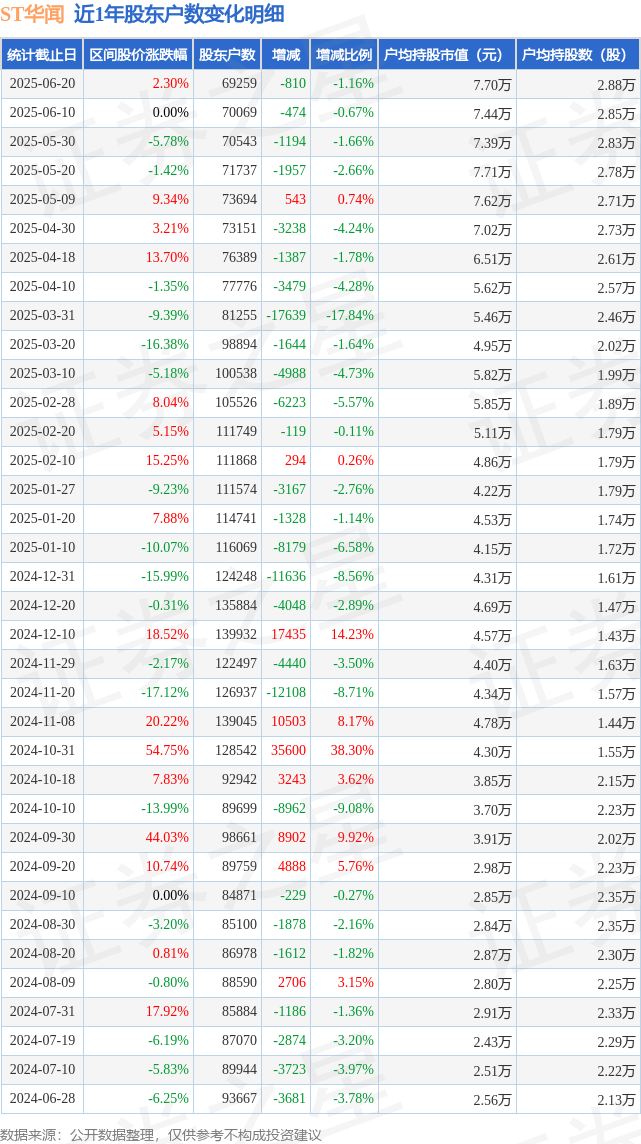Click the 统计截止日 column header
Viewport: 641px width, 1144px height.
42,55
